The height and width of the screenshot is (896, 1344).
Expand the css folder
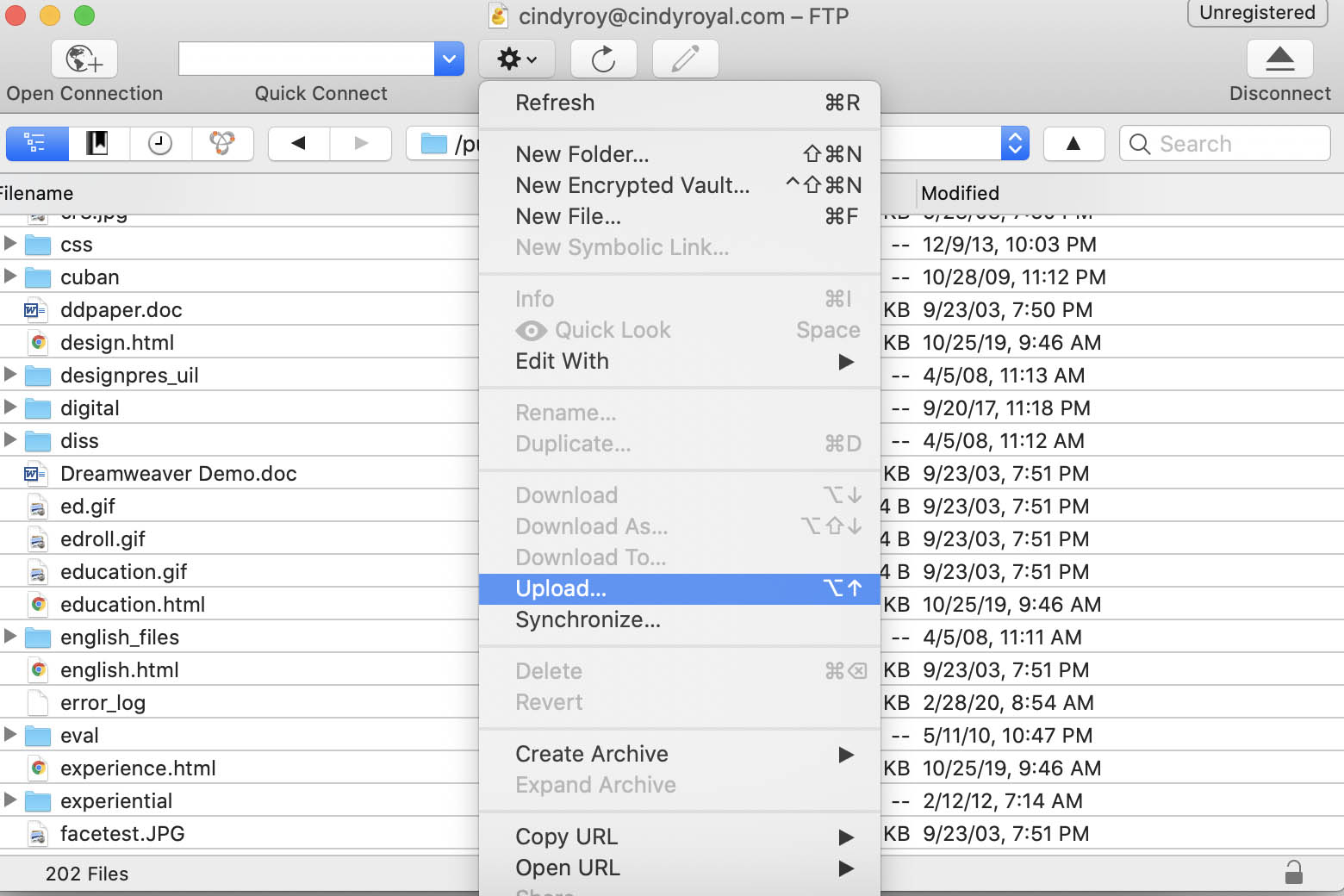(x=10, y=244)
